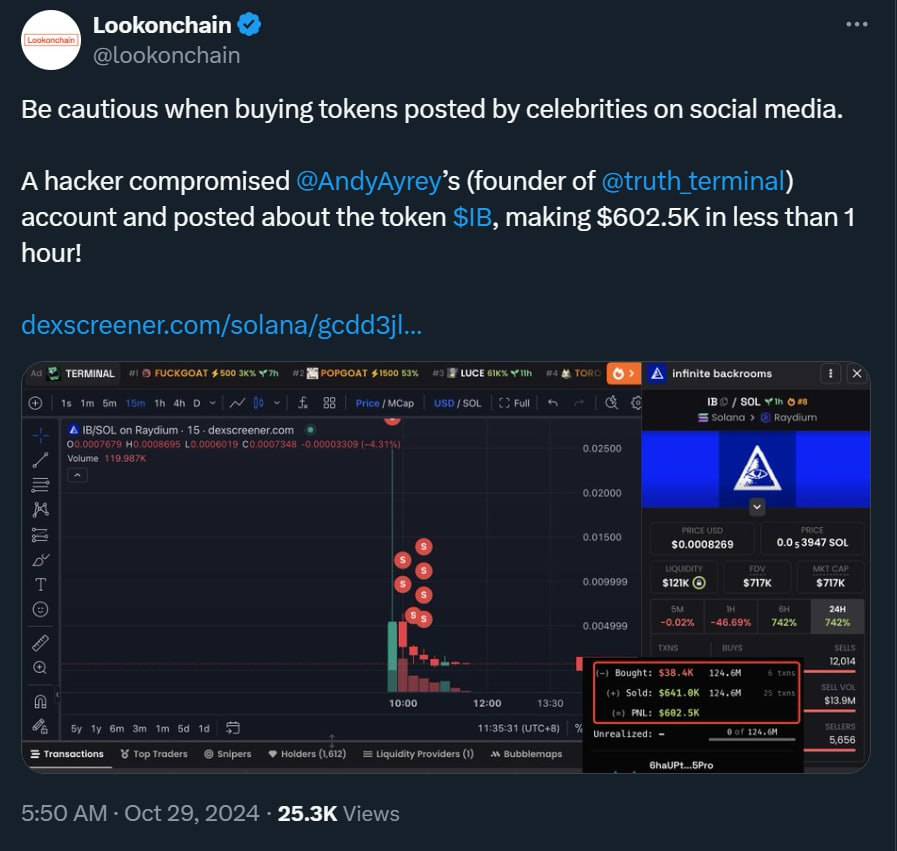Select the trend line drawing tool
The width and height of the screenshot is (897, 851).
point(40,459)
